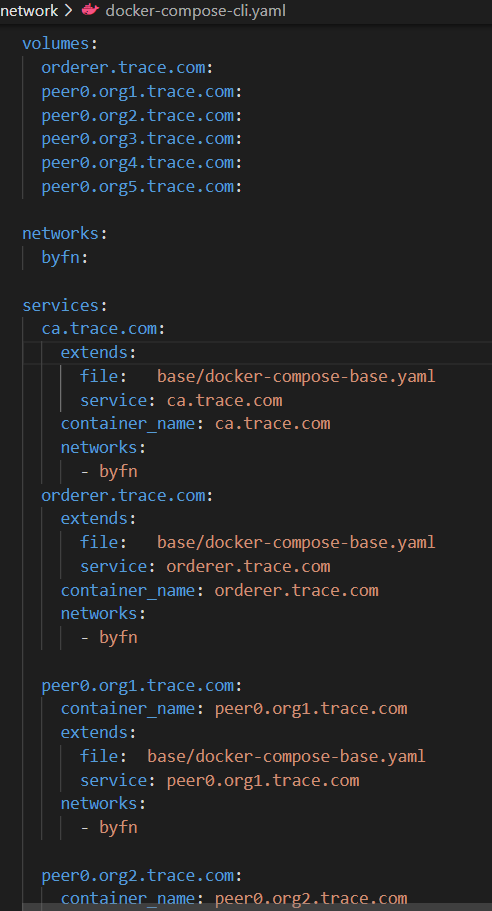This screenshot has width=492, height=911.
Task: Open docker-compose-cli.yaml breadcrumb item
Action: pos(196,10)
